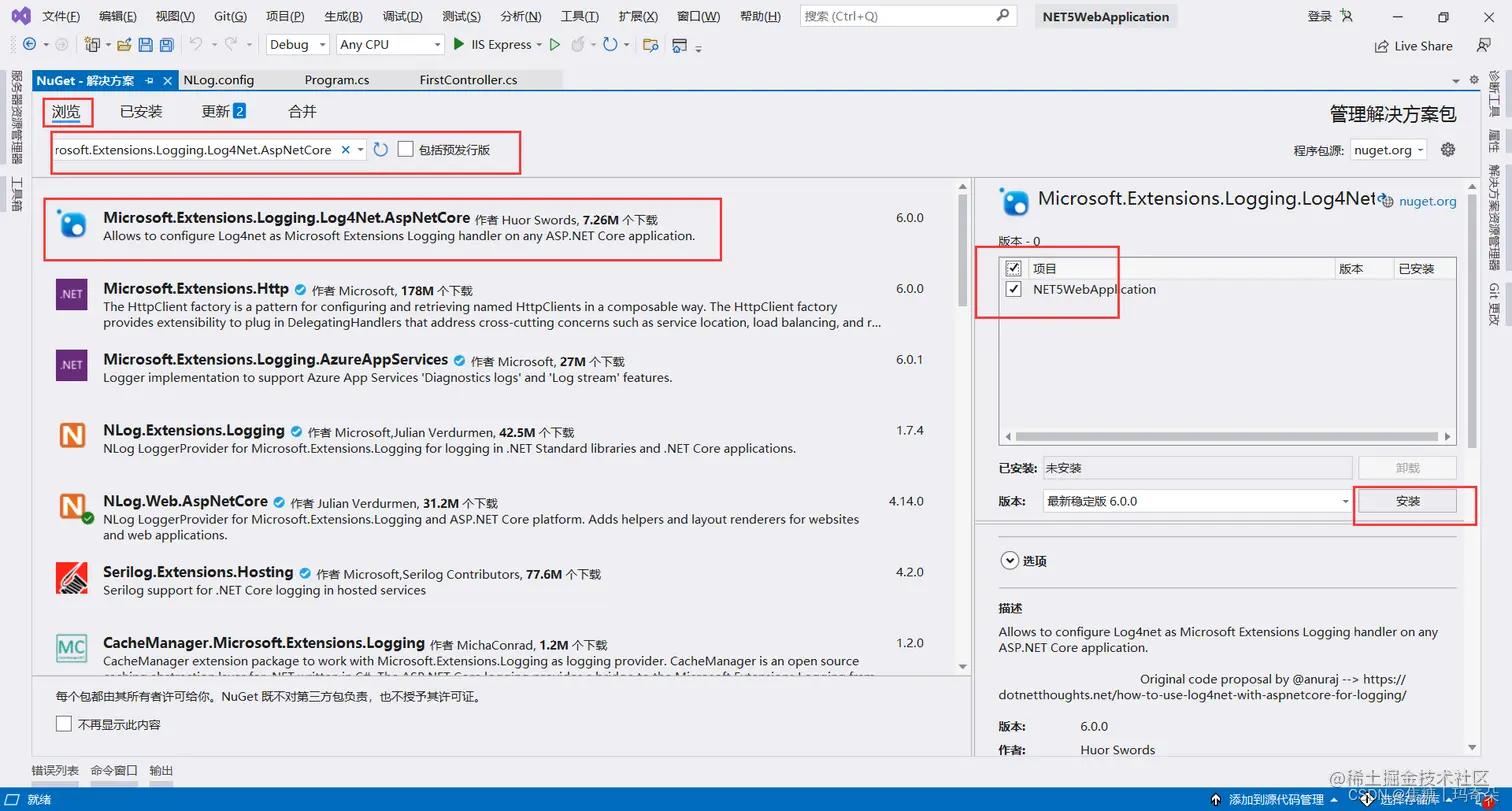
Task: Switch to the NLog.config tab
Action: [x=219, y=80]
